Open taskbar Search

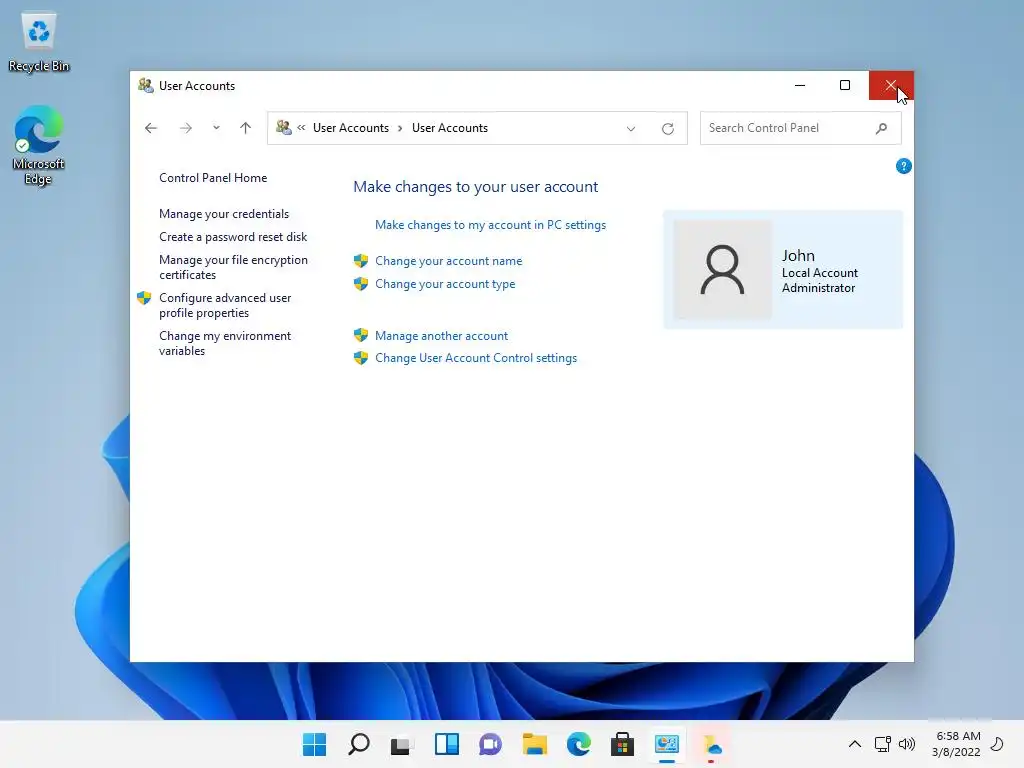point(359,744)
